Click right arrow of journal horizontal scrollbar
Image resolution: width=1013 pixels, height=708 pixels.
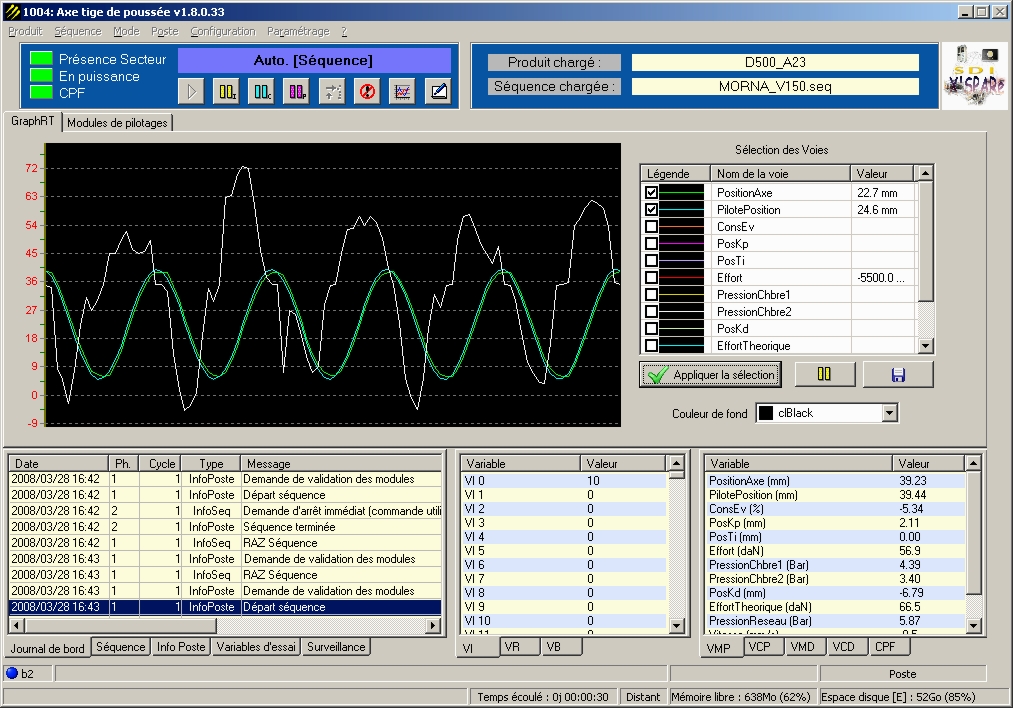pos(433,625)
